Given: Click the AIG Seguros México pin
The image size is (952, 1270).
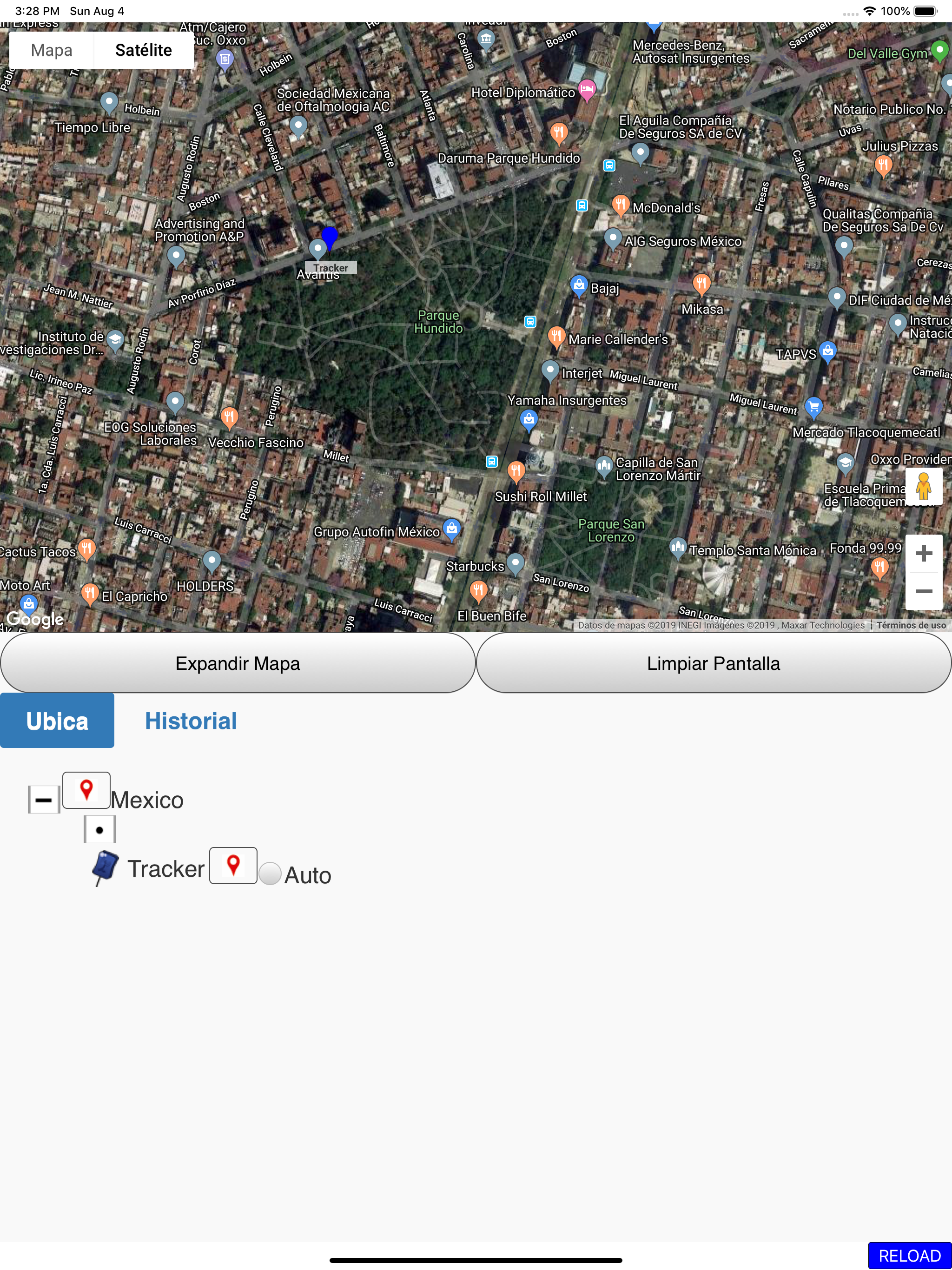Looking at the screenshot, I should click(613, 238).
